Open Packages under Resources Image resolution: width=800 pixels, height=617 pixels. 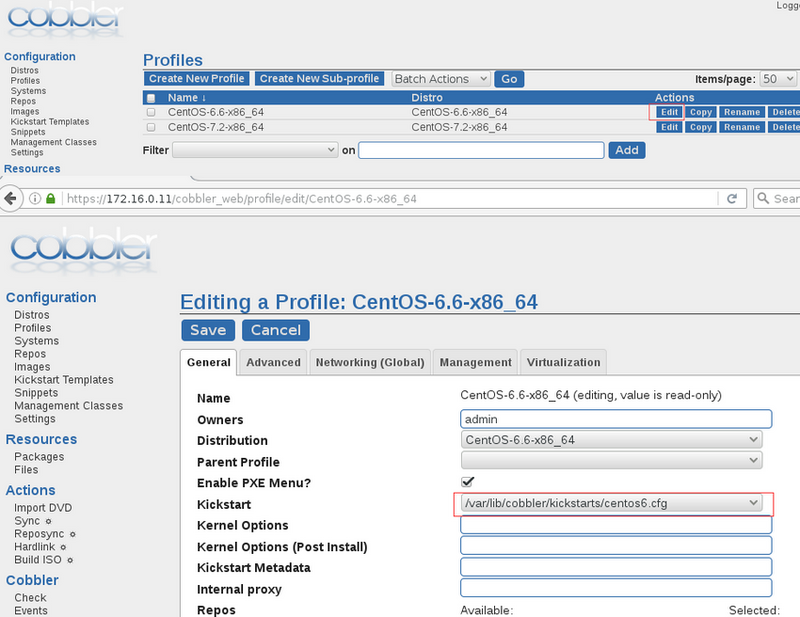pos(39,457)
